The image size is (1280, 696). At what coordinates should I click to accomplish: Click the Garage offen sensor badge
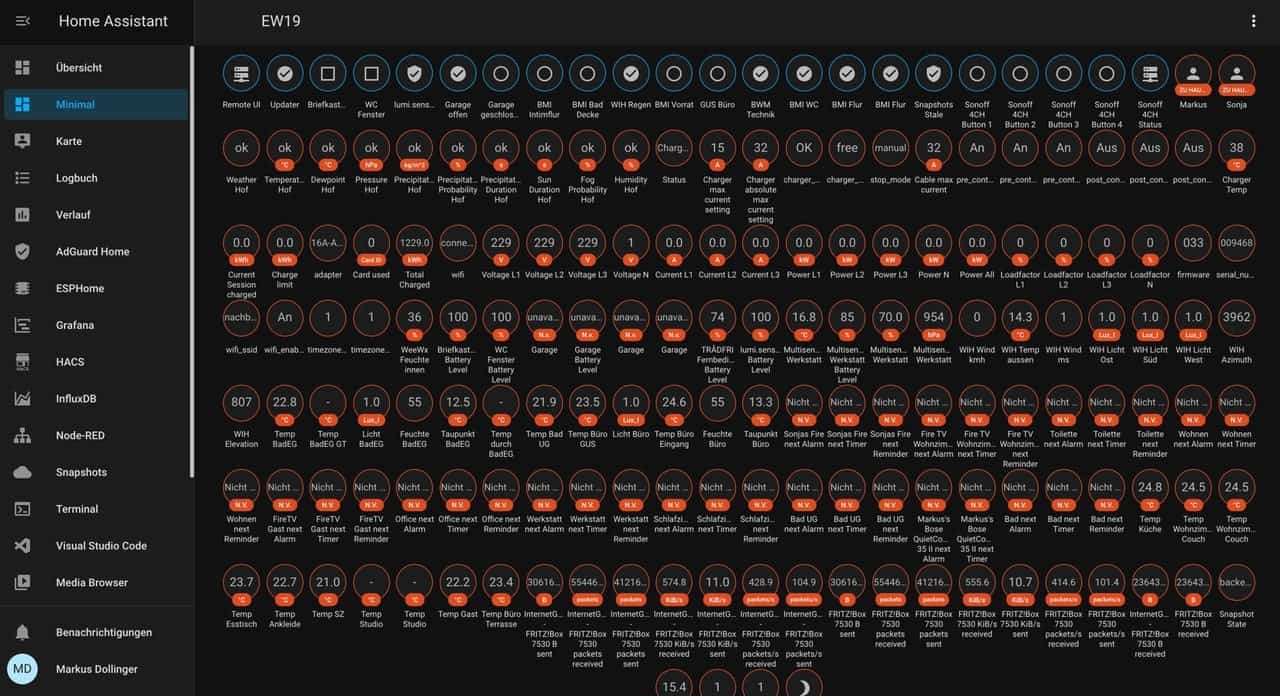pos(458,74)
